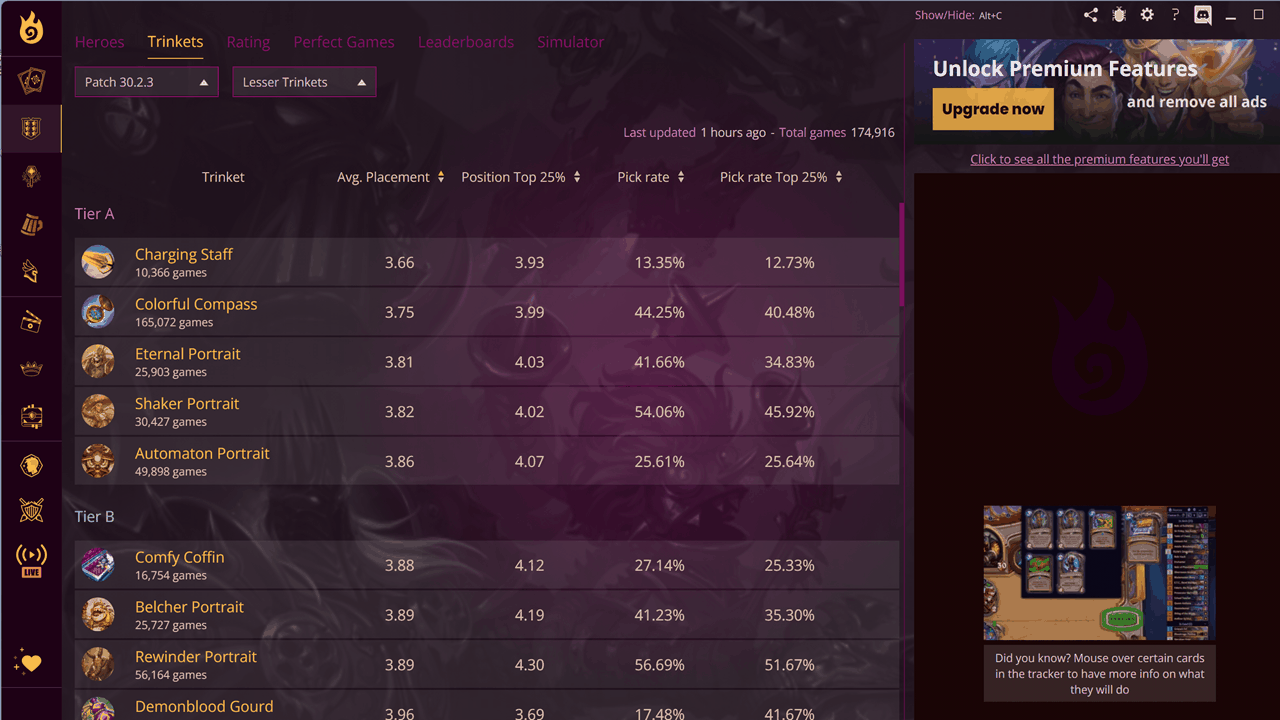Expand the Patch 30.2.3 dropdown
The width and height of the screenshot is (1280, 720).
point(146,82)
